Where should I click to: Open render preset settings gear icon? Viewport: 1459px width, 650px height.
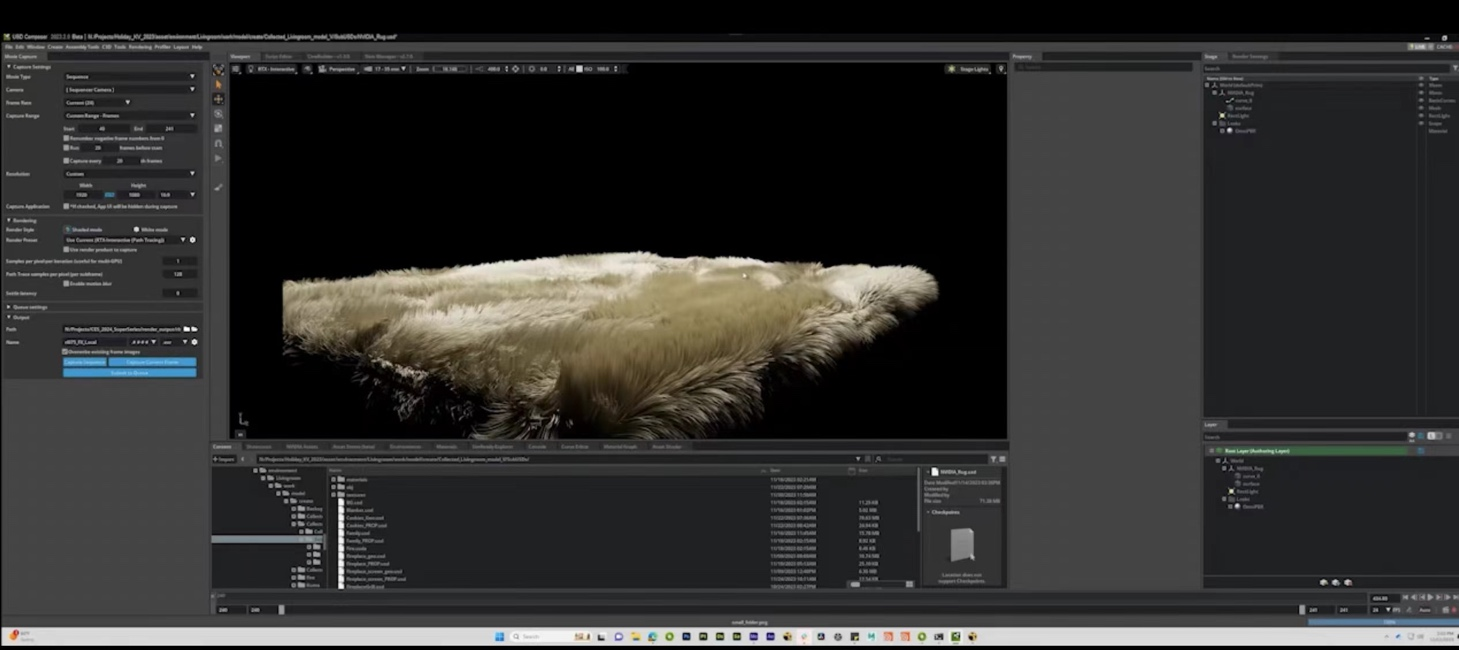193,240
